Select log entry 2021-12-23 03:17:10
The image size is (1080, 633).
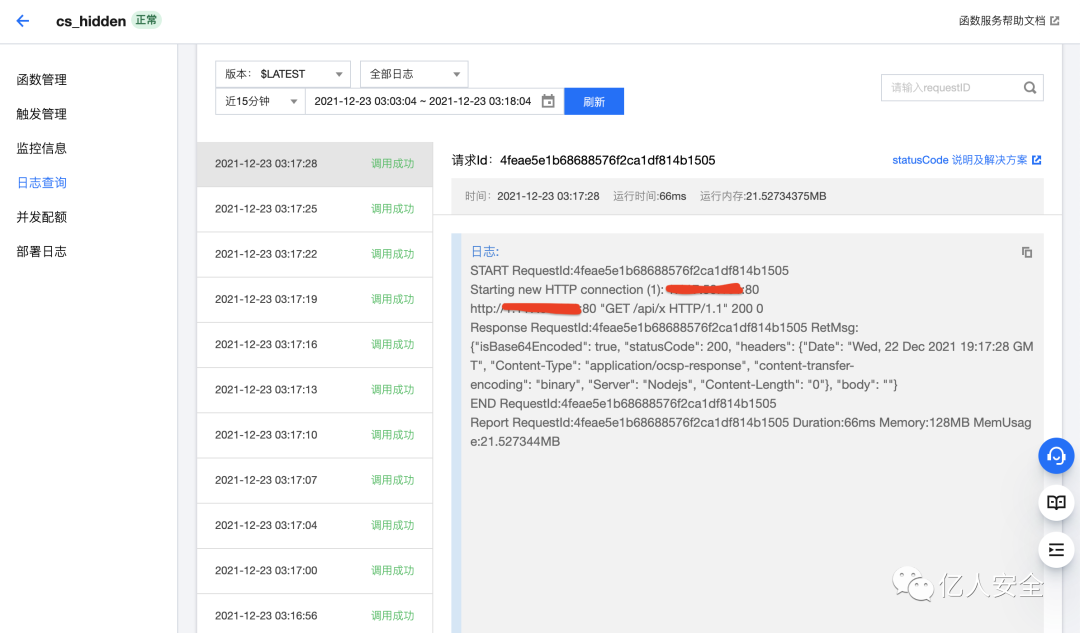tap(315, 435)
